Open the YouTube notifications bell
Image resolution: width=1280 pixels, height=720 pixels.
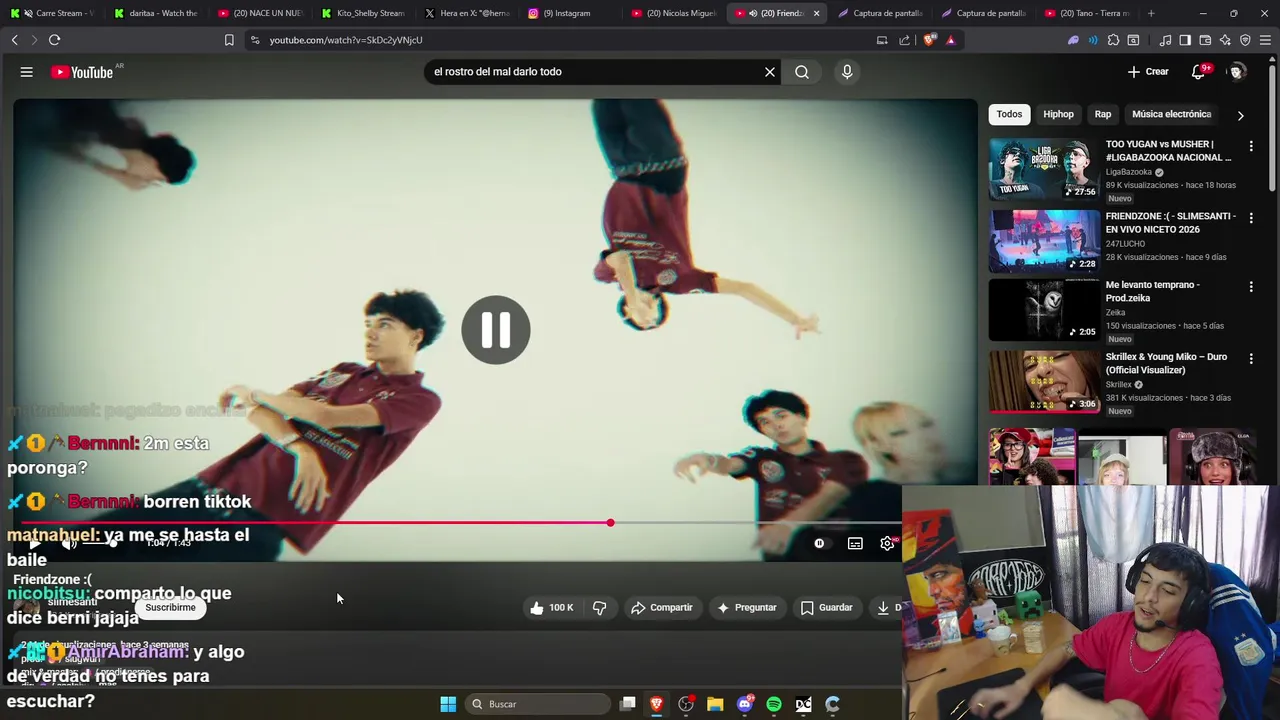1198,72
